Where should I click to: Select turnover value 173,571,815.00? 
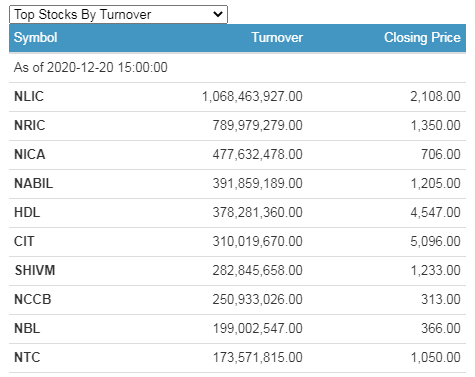click(x=258, y=357)
